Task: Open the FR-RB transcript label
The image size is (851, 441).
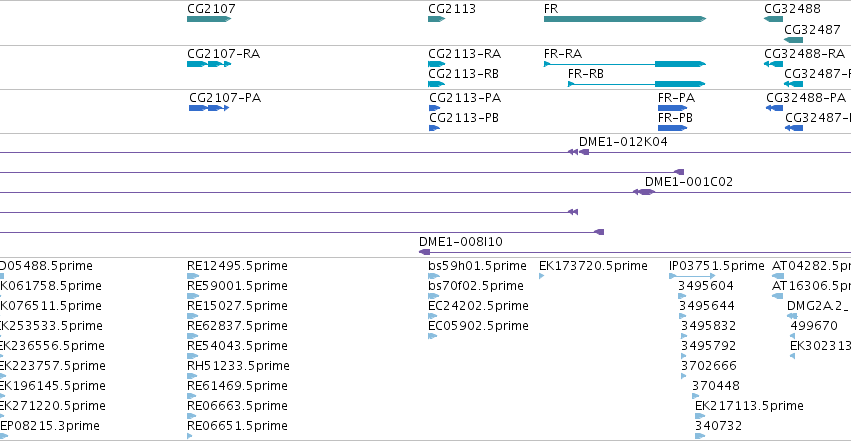Action: 586,74
